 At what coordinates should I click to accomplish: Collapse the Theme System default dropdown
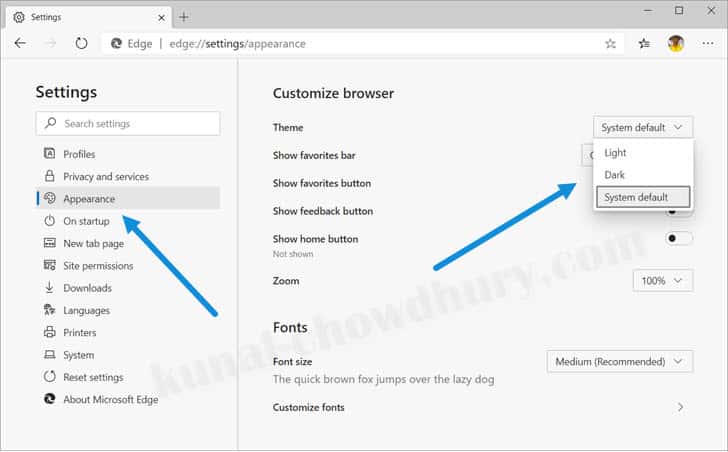point(643,127)
